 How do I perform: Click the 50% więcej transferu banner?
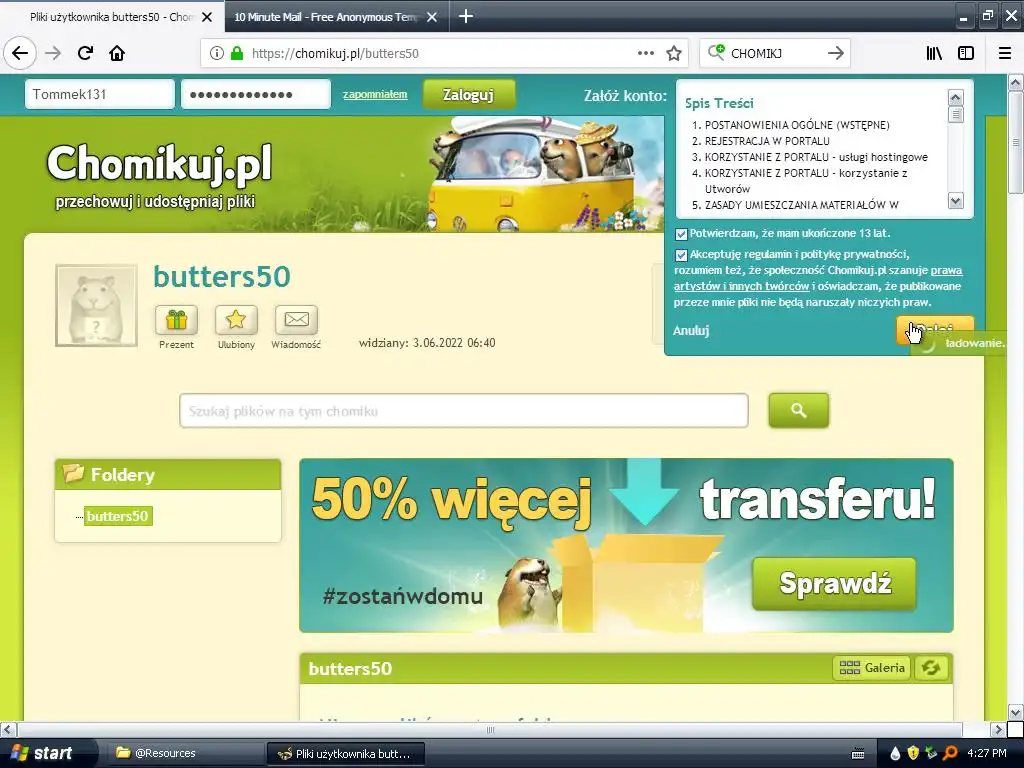[x=626, y=545]
